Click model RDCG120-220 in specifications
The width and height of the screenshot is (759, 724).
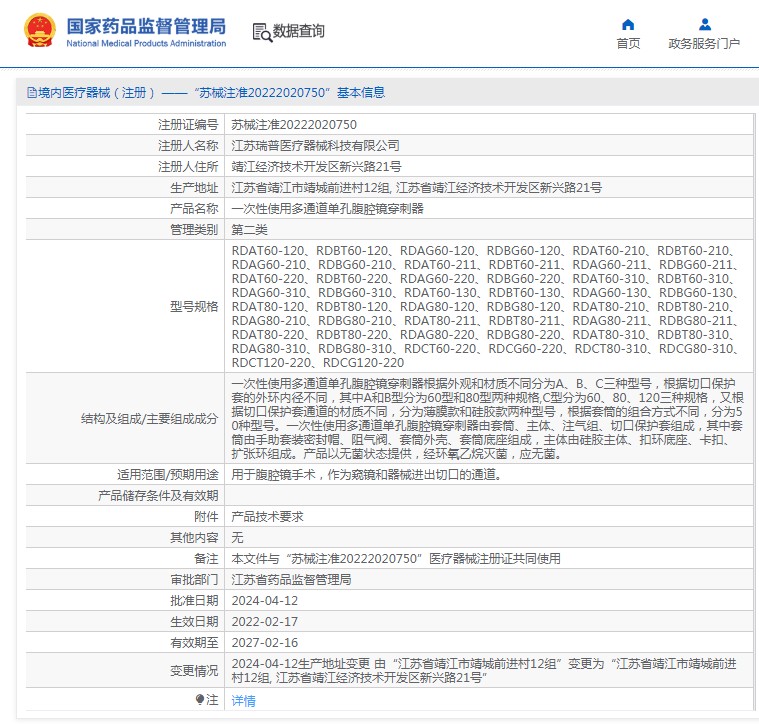tap(363, 362)
